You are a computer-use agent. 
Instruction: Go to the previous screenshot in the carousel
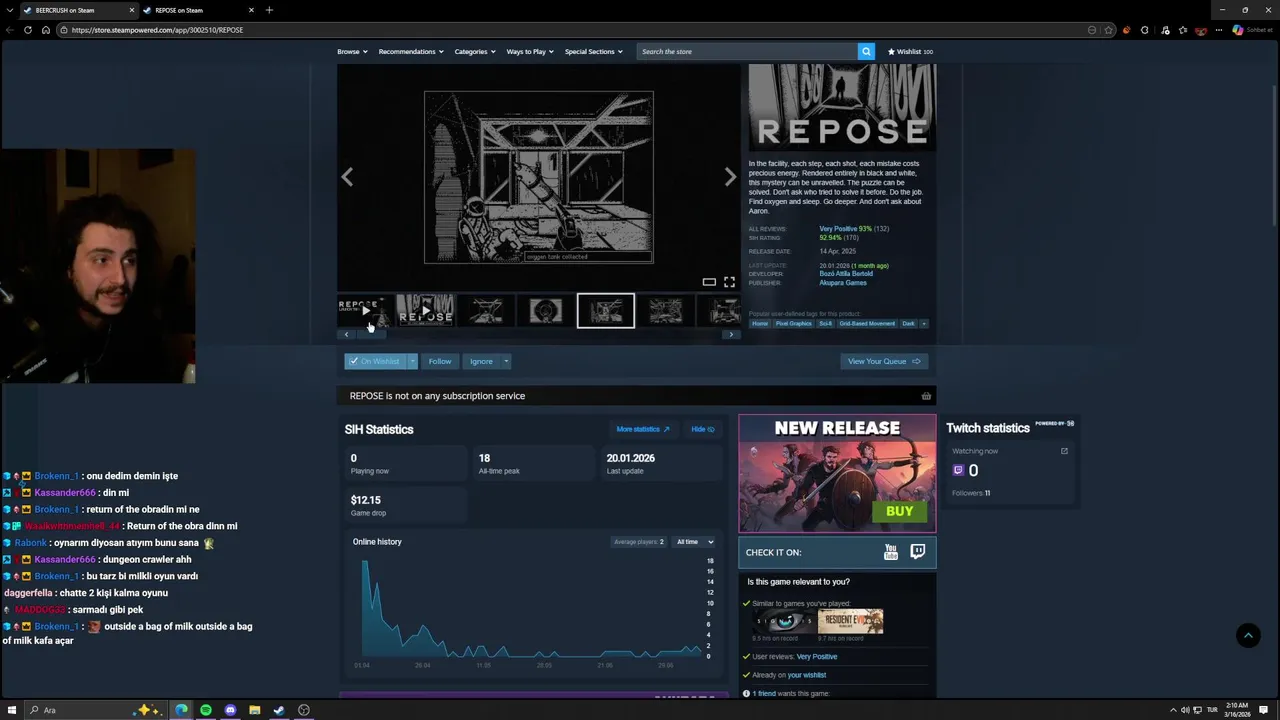coord(347,177)
